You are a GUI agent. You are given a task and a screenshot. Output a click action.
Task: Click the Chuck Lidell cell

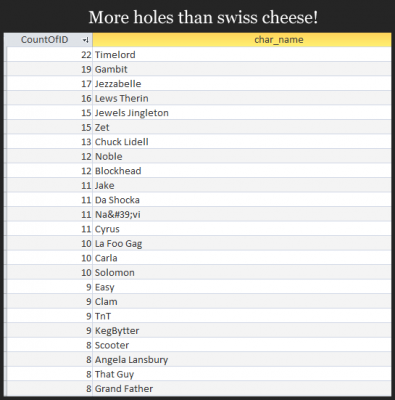point(242,142)
